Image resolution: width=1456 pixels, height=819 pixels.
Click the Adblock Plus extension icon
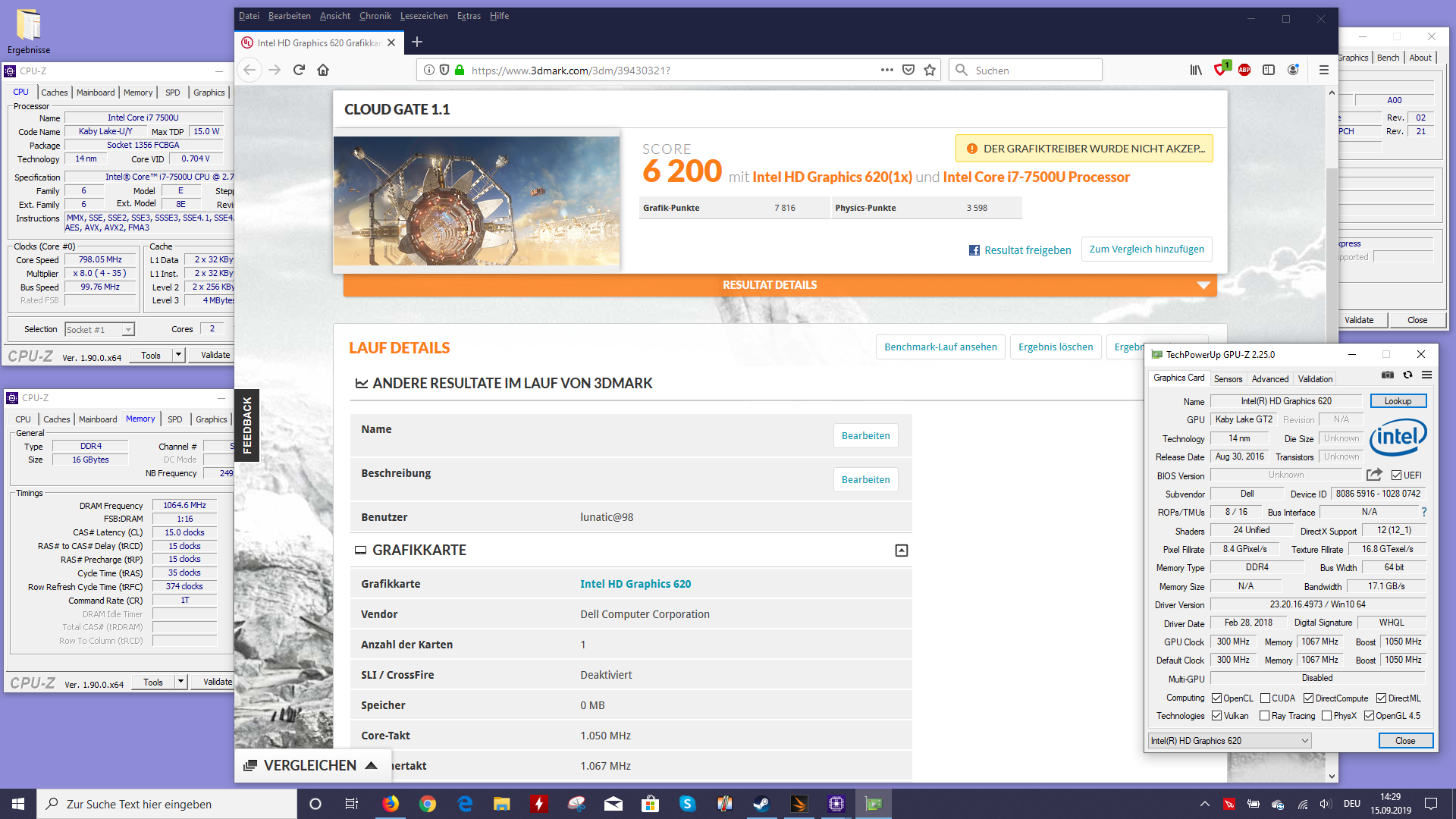(x=1244, y=70)
